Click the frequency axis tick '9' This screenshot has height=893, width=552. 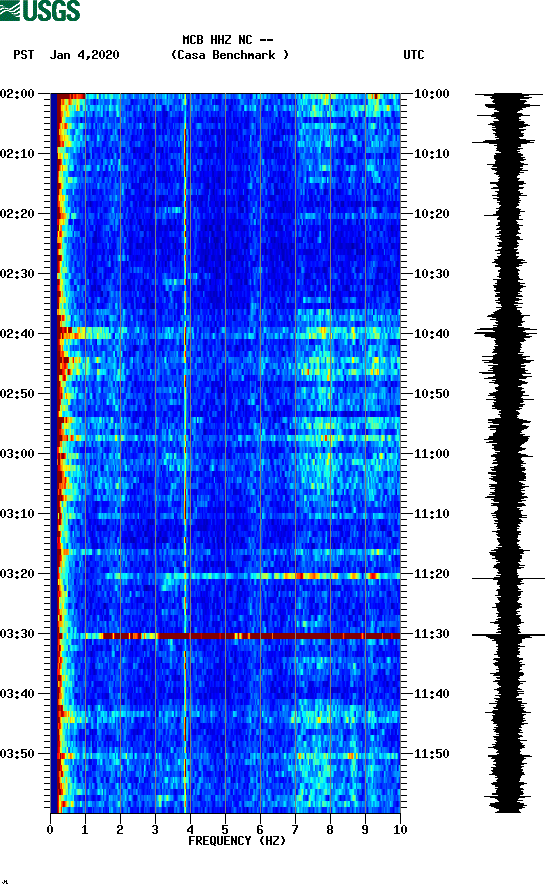click(365, 830)
